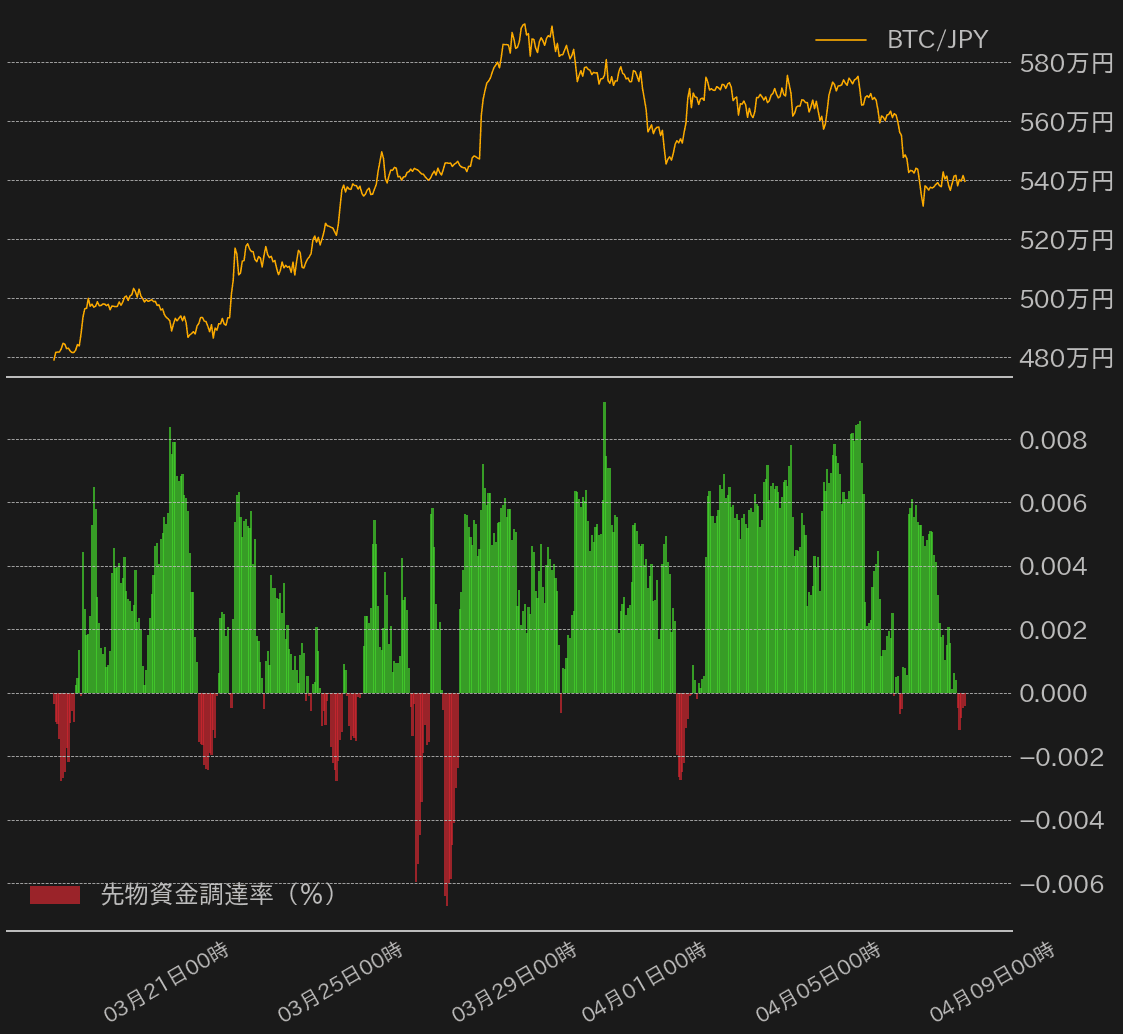Screen dimensions: 1123x1034
Task: Select the 560万円 price axis label
Action: click(1066, 123)
